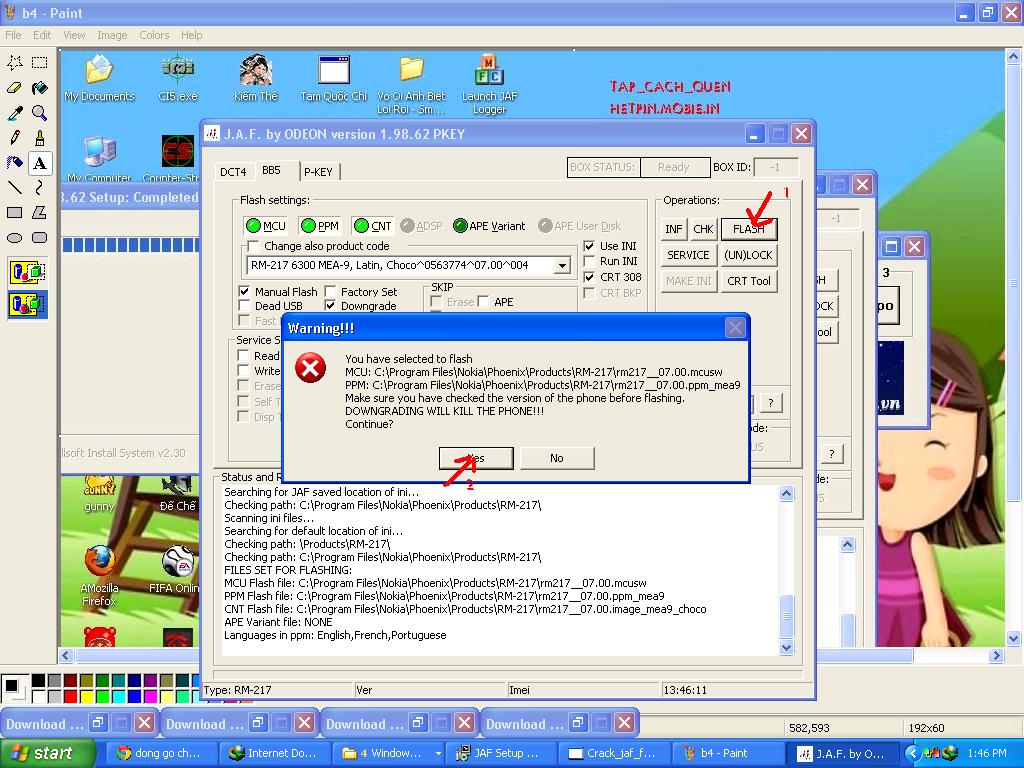Open the Colors menu in Paint
Screen dimensions: 1024x768
[154, 35]
